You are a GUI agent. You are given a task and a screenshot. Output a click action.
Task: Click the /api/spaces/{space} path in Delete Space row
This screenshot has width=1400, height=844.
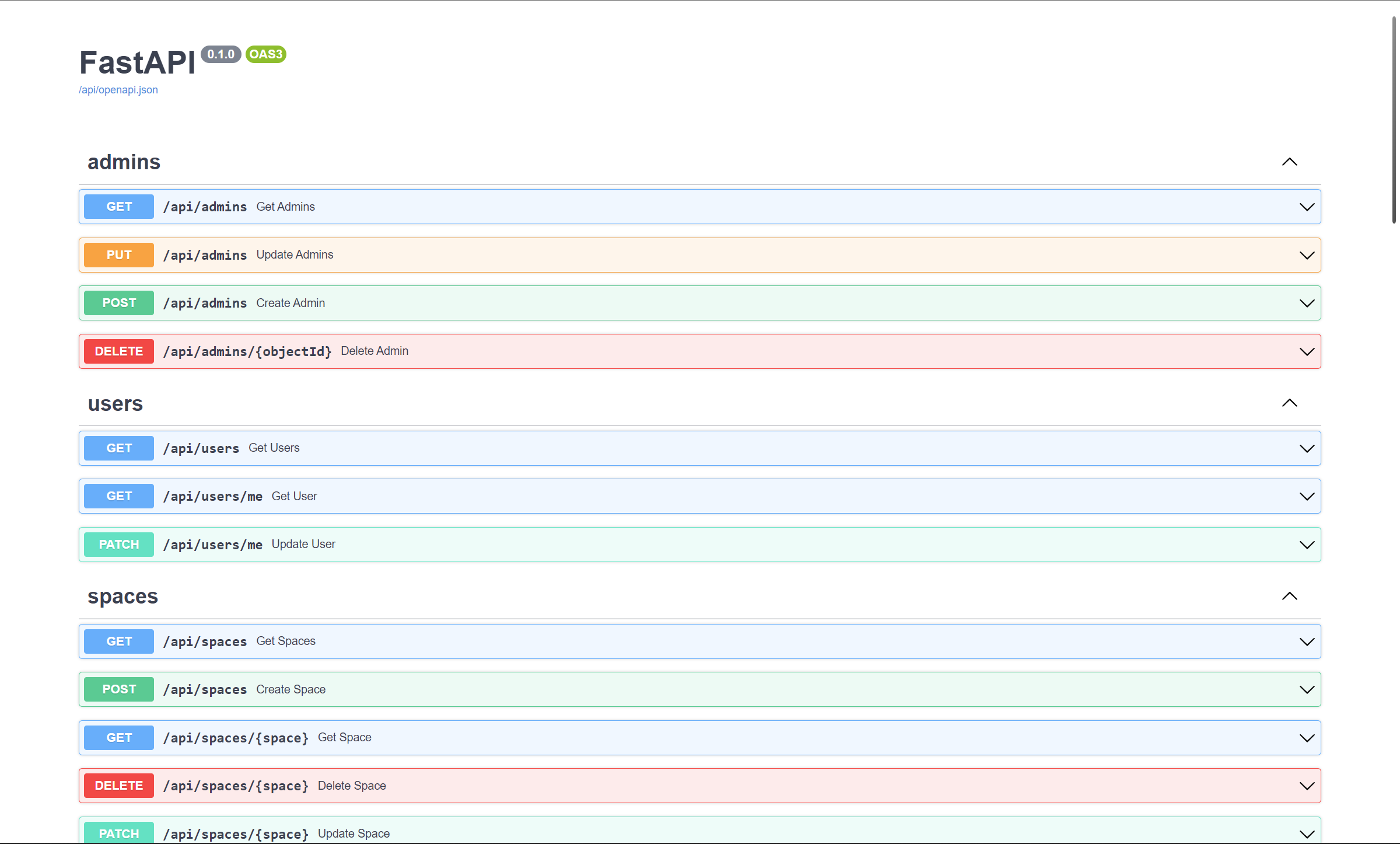click(236, 786)
